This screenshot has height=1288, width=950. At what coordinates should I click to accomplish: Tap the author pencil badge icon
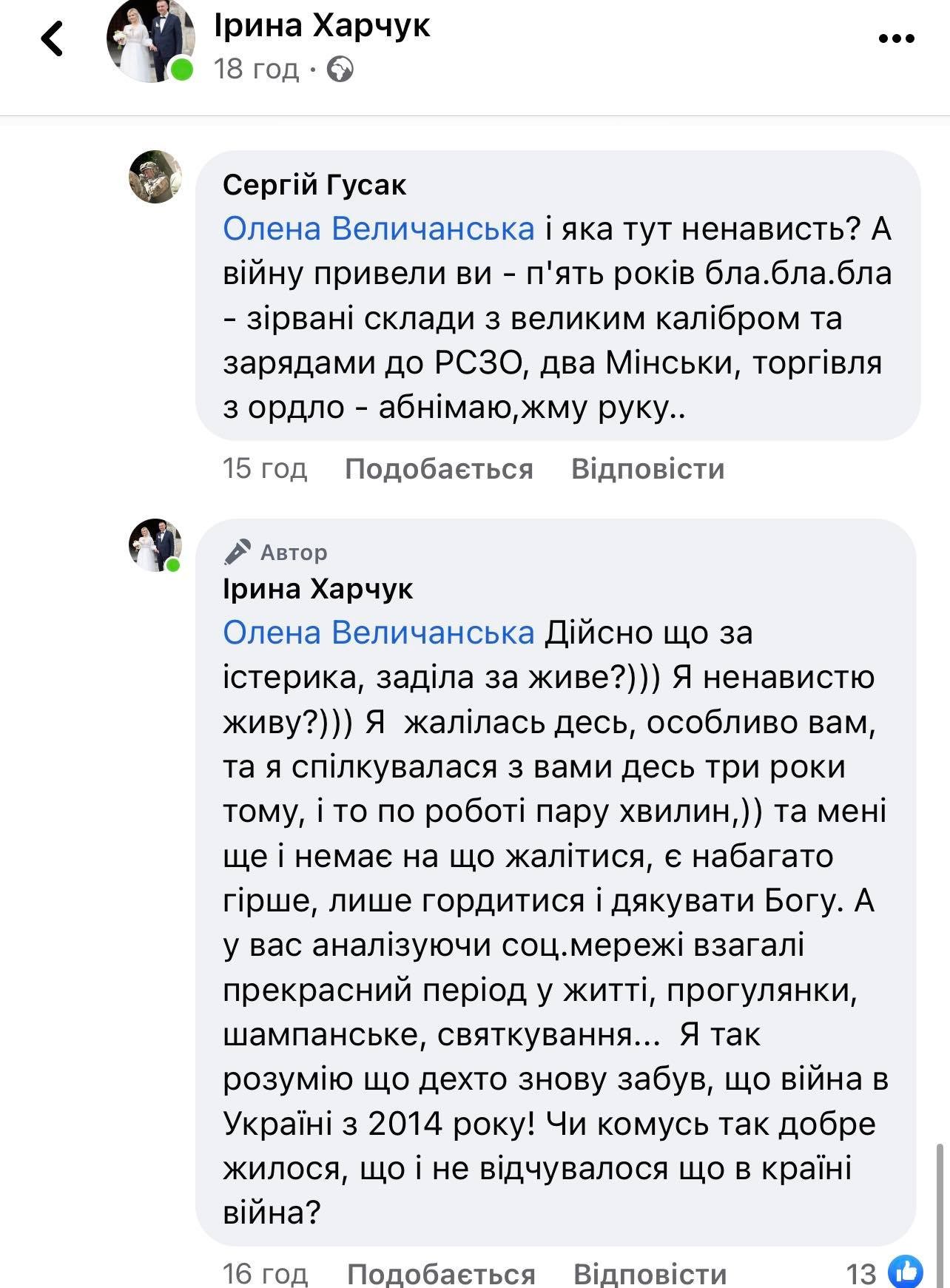[x=237, y=552]
